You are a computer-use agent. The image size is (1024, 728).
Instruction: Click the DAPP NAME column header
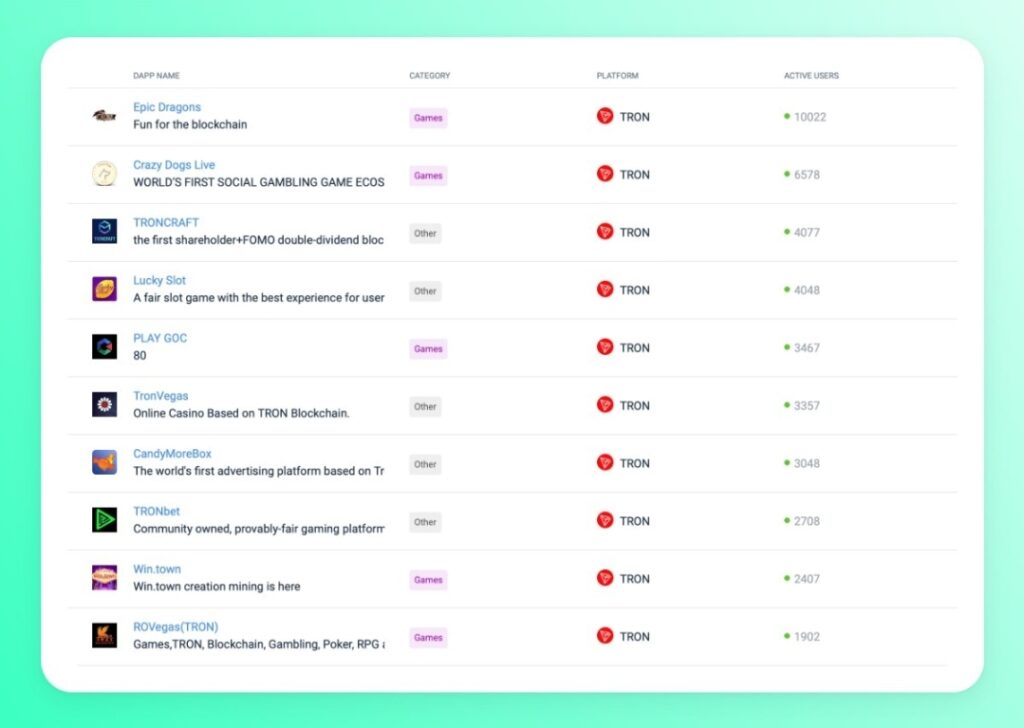(156, 76)
